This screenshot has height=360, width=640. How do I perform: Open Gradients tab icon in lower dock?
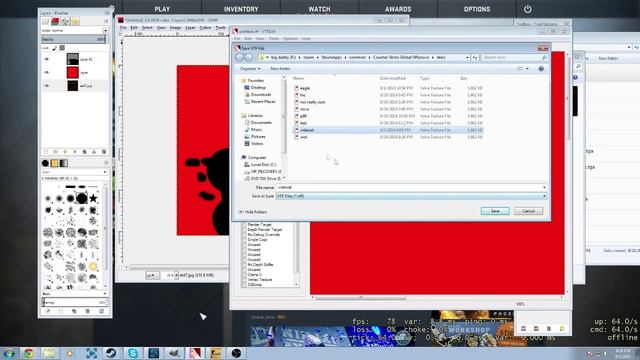(x=64, y=163)
